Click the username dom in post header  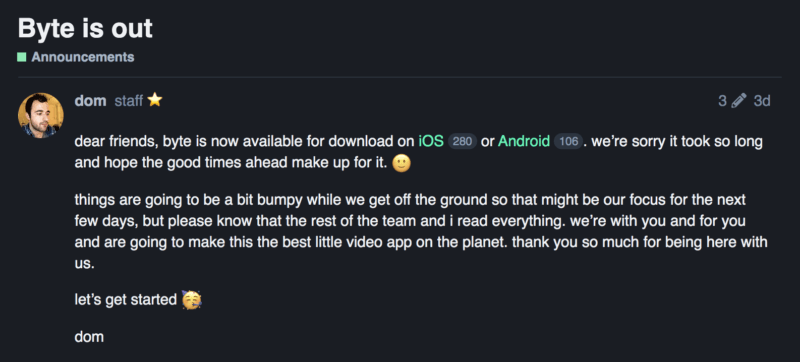[x=90, y=101]
